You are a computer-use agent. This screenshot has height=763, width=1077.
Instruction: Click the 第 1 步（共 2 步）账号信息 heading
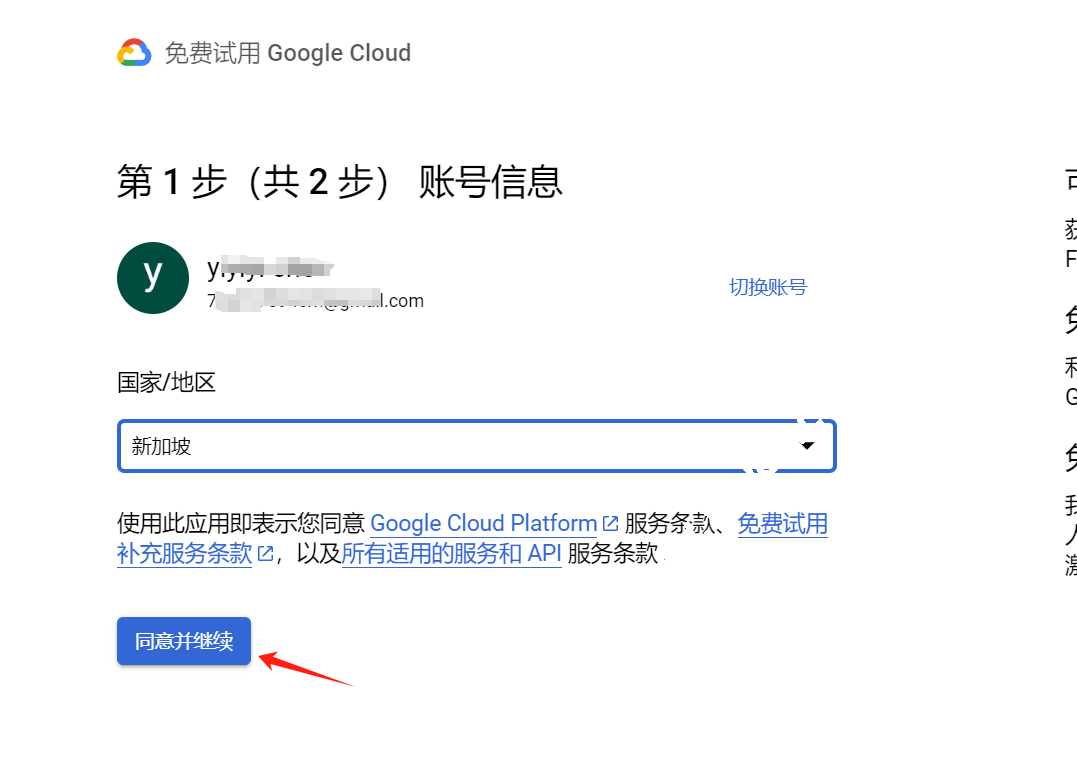click(x=340, y=182)
